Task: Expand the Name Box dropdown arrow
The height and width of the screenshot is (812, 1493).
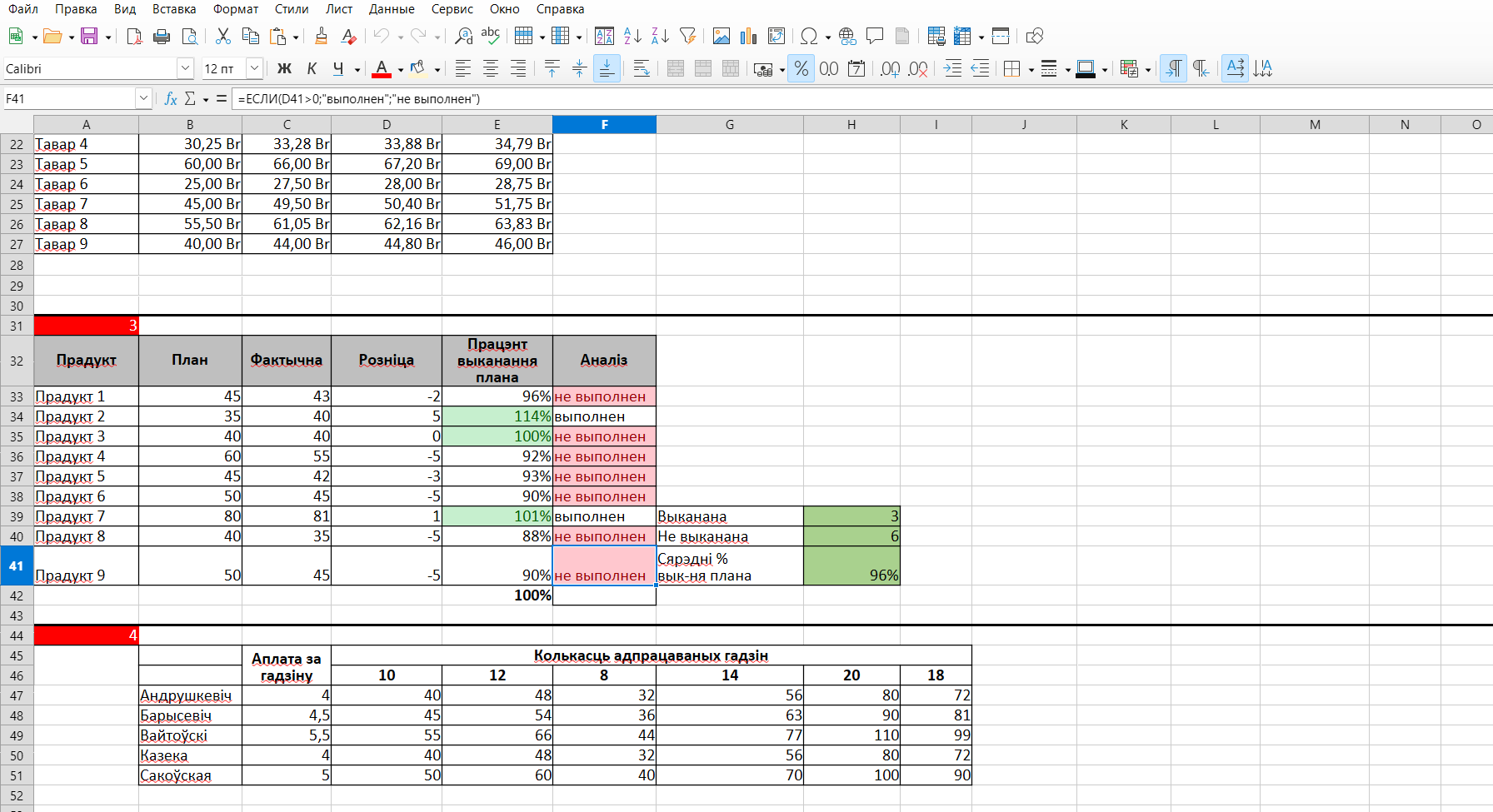Action: [x=143, y=98]
